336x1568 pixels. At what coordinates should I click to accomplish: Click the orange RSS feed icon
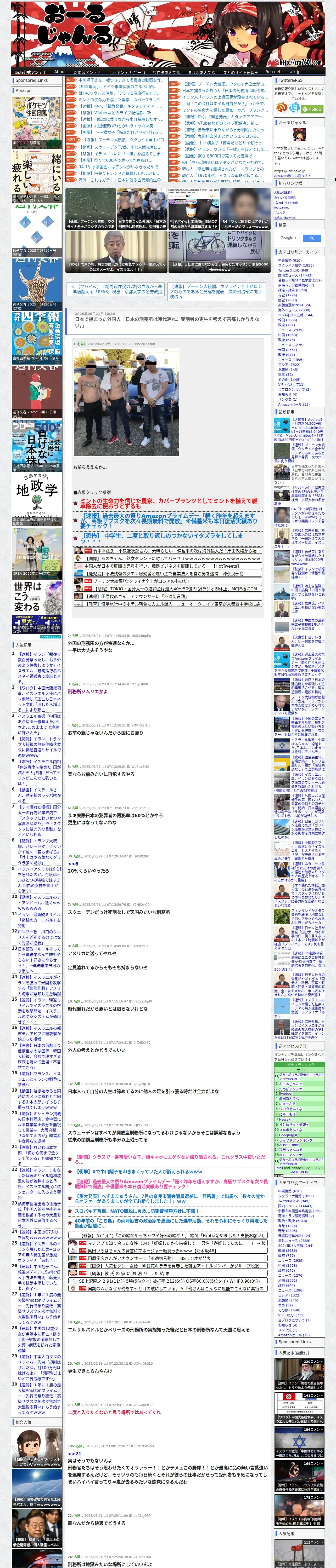coord(282,107)
